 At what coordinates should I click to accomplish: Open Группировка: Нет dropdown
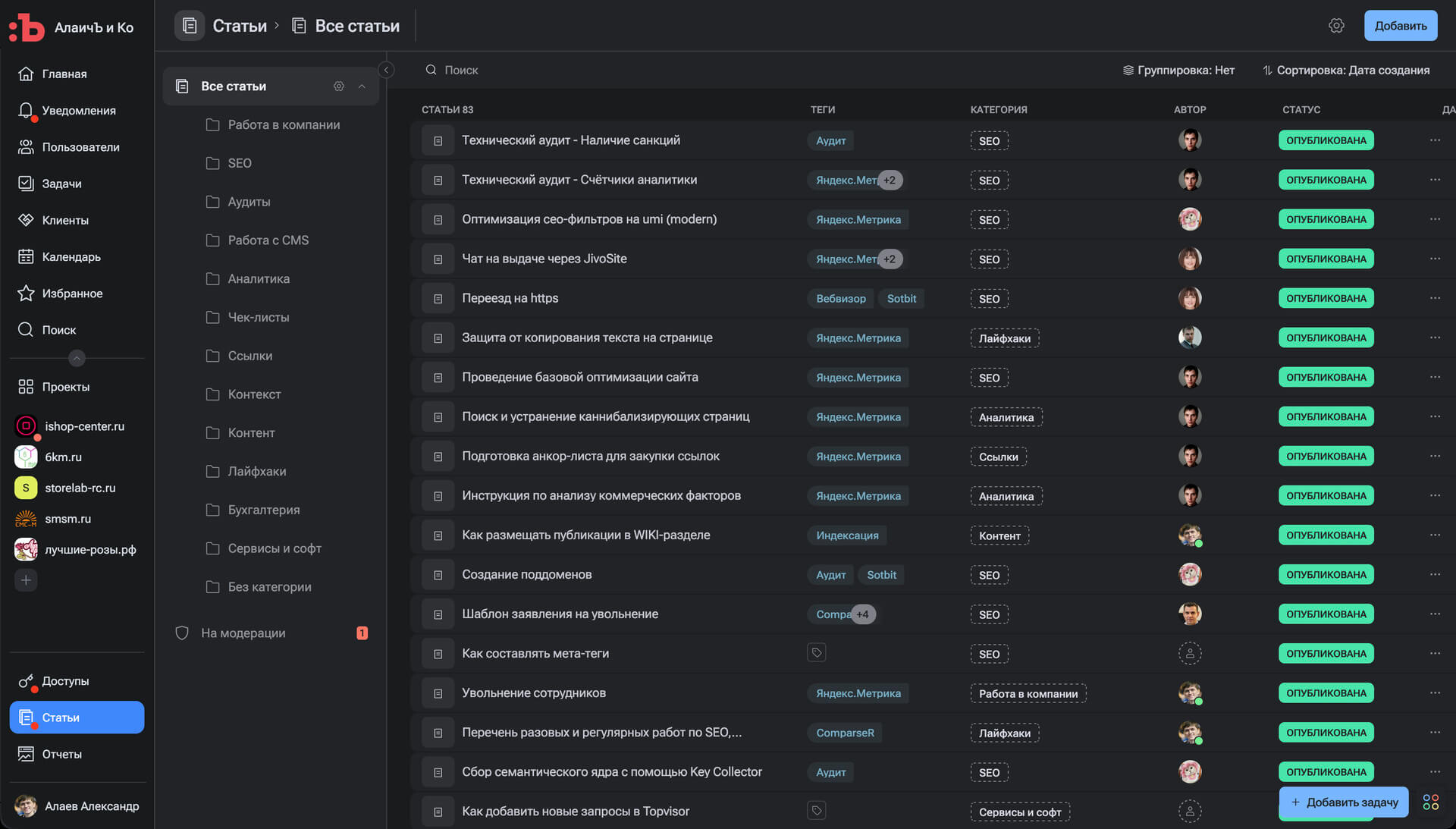1178,70
